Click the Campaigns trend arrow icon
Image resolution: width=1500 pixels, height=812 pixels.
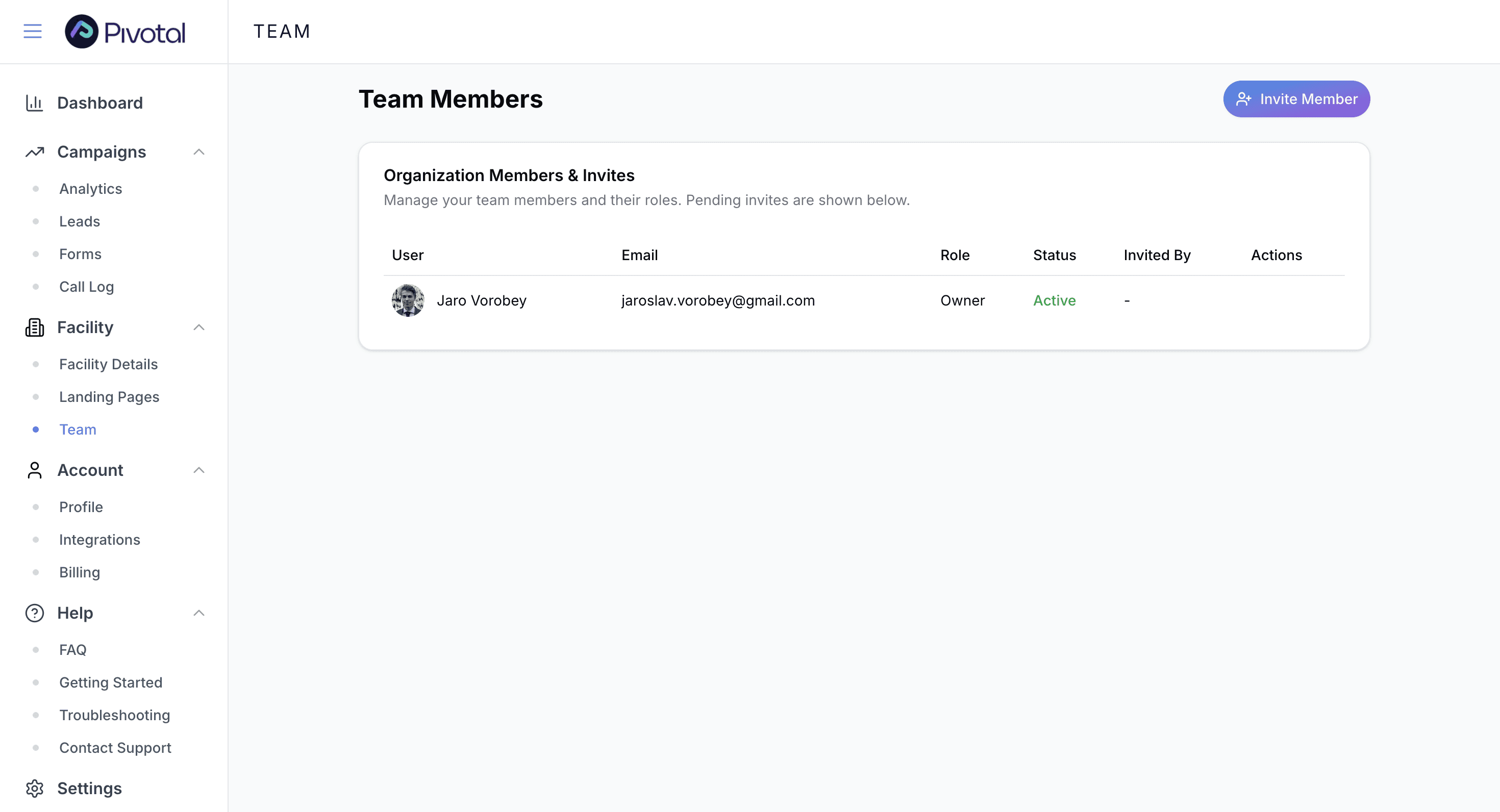[x=34, y=152]
